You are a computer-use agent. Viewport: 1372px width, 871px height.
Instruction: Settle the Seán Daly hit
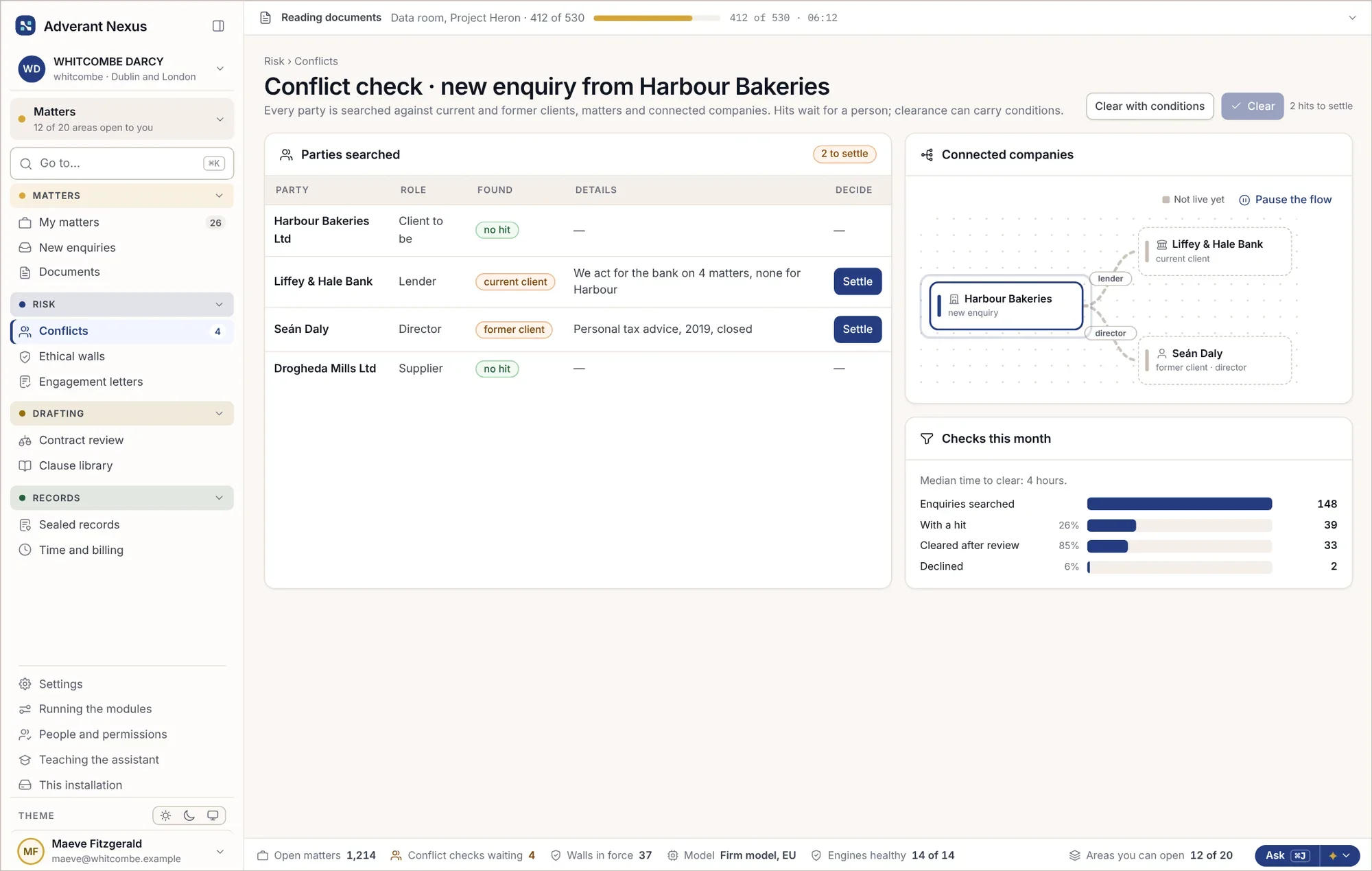click(858, 329)
